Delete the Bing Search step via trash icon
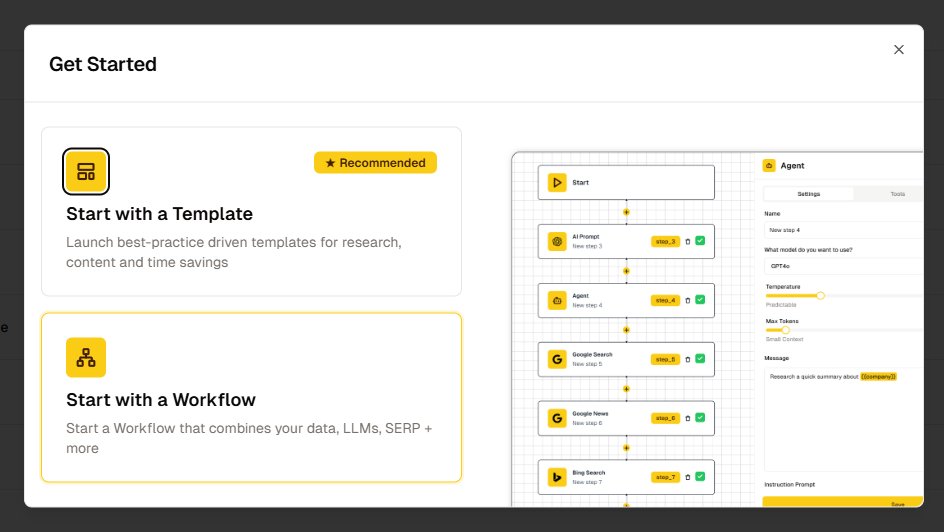The width and height of the screenshot is (944, 532). [688, 477]
